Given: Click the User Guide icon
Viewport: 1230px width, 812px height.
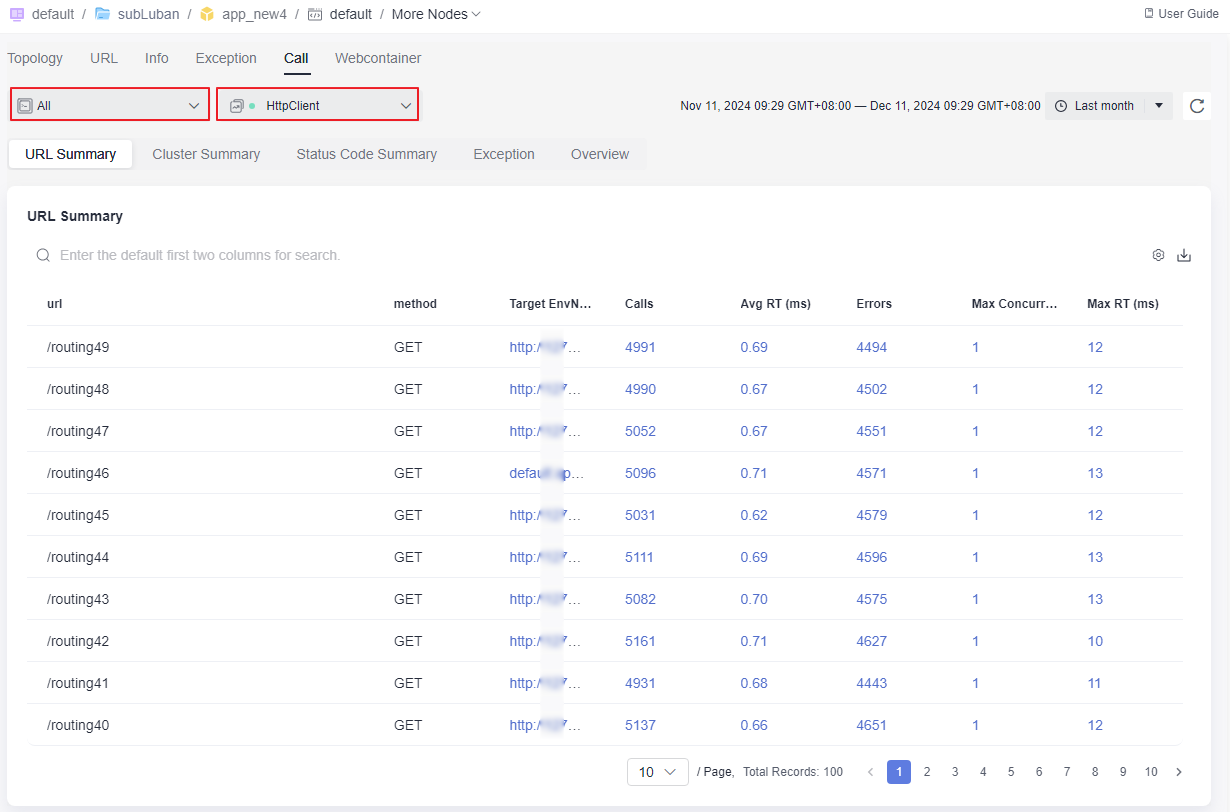Looking at the screenshot, I should click(x=1149, y=14).
